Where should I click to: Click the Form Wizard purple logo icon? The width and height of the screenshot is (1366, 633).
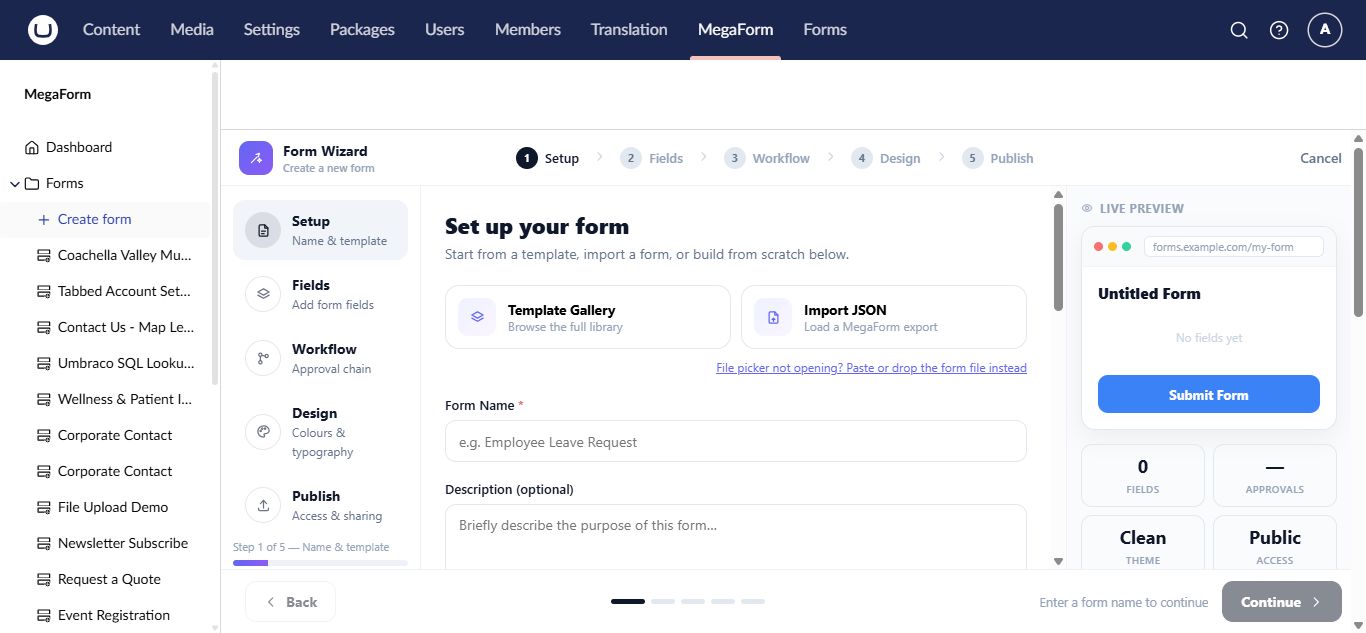click(256, 158)
